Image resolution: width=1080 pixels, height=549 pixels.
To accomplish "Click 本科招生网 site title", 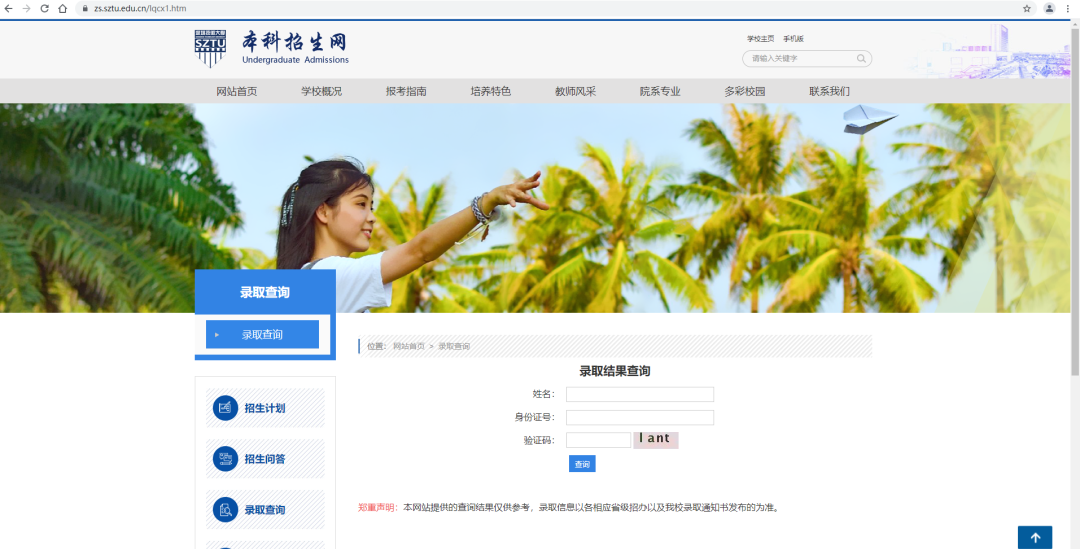I will (295, 41).
